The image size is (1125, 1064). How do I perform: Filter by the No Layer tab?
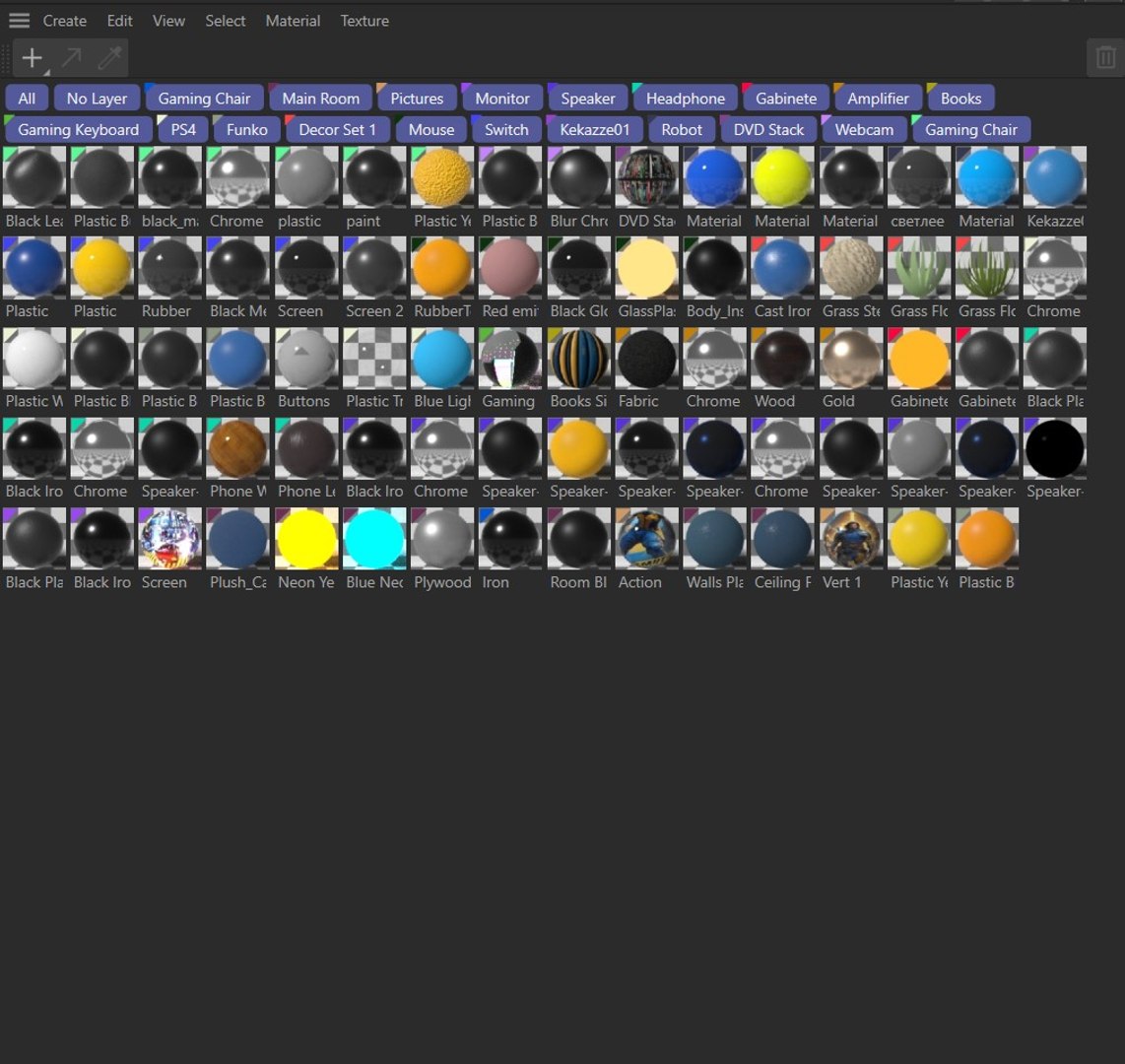point(97,99)
